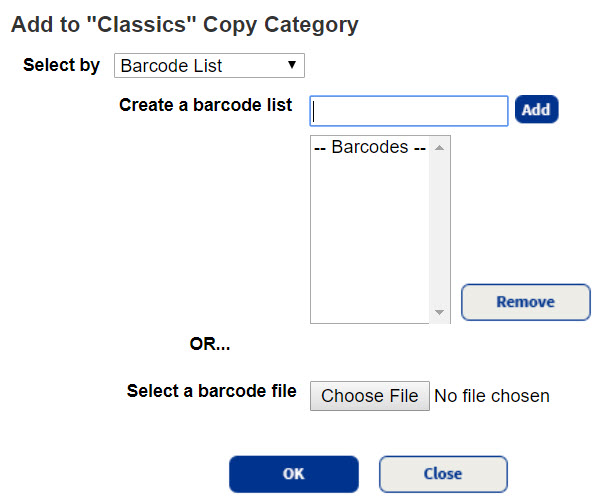Viewport: 615px width, 503px height.
Task: Click the barcode list scrollbar track
Action: [x=440, y=230]
